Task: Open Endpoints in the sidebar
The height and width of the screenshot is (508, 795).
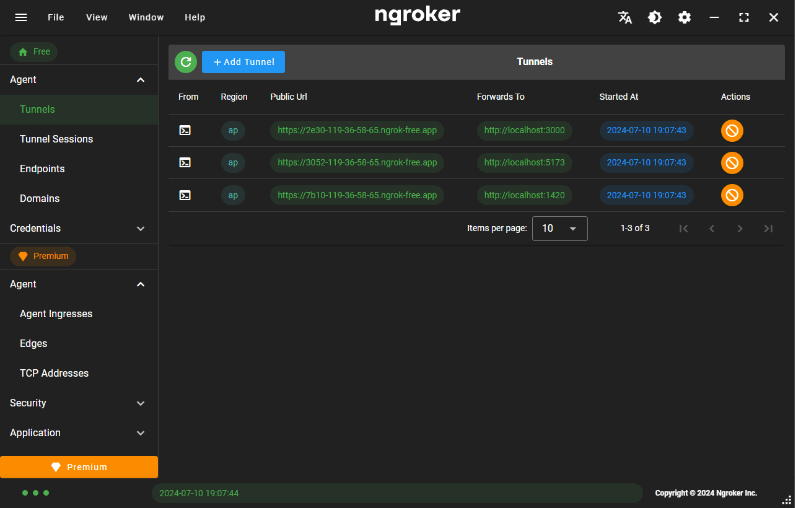Action: point(79,169)
